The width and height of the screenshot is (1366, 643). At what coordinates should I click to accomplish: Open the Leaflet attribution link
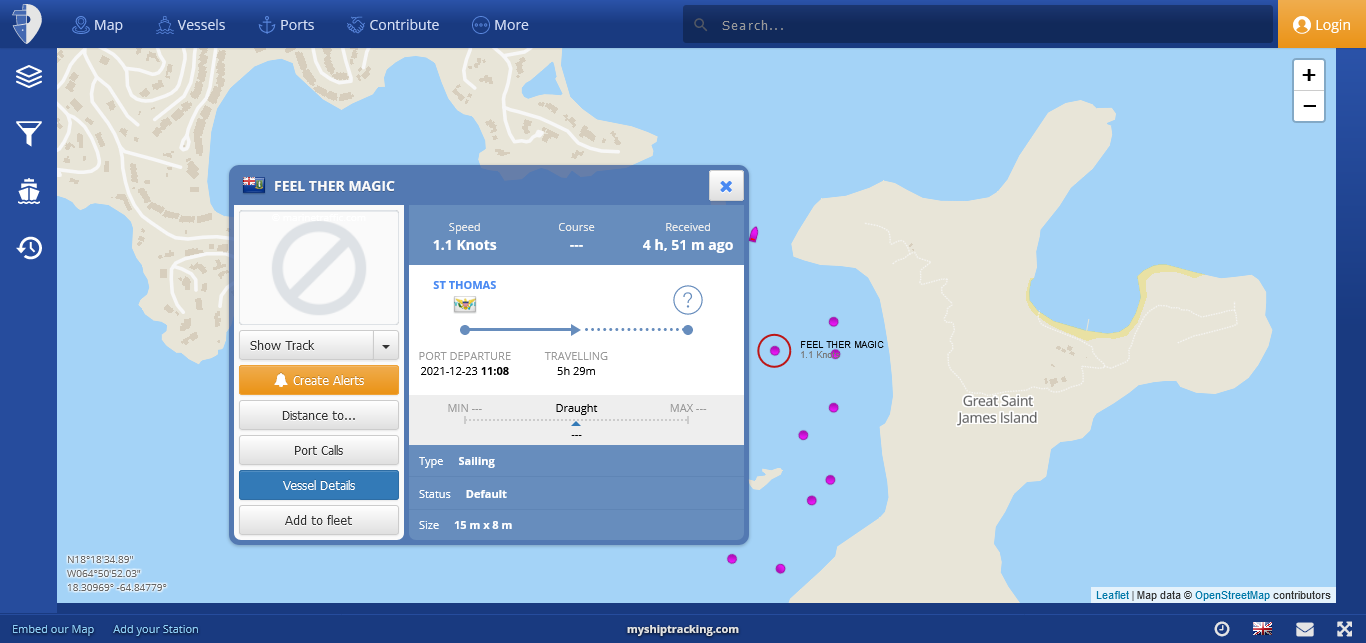click(x=1112, y=595)
